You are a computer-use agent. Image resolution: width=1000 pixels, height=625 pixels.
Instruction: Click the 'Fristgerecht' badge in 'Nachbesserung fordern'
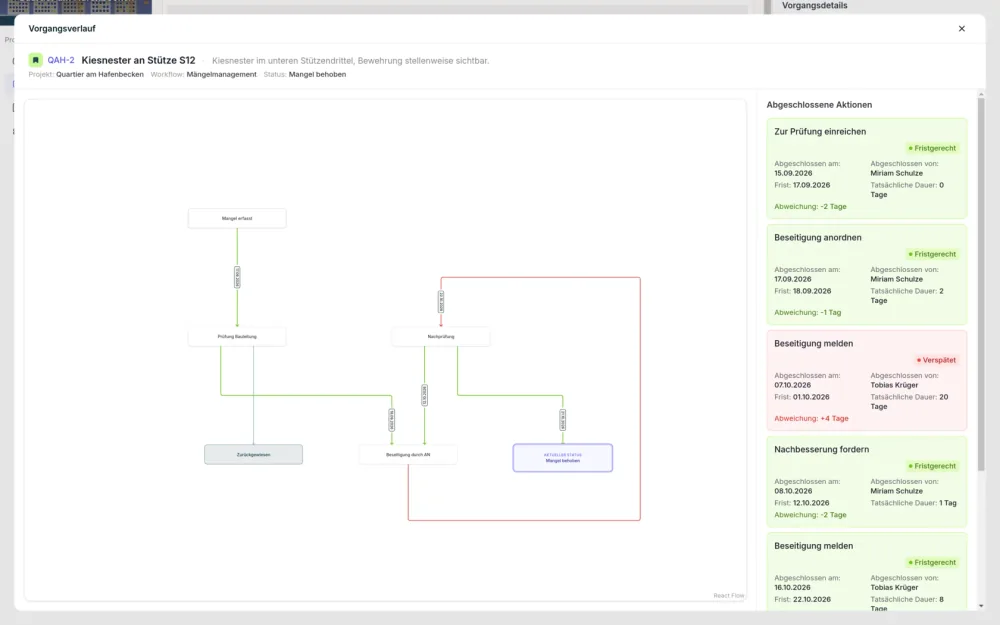(932, 466)
